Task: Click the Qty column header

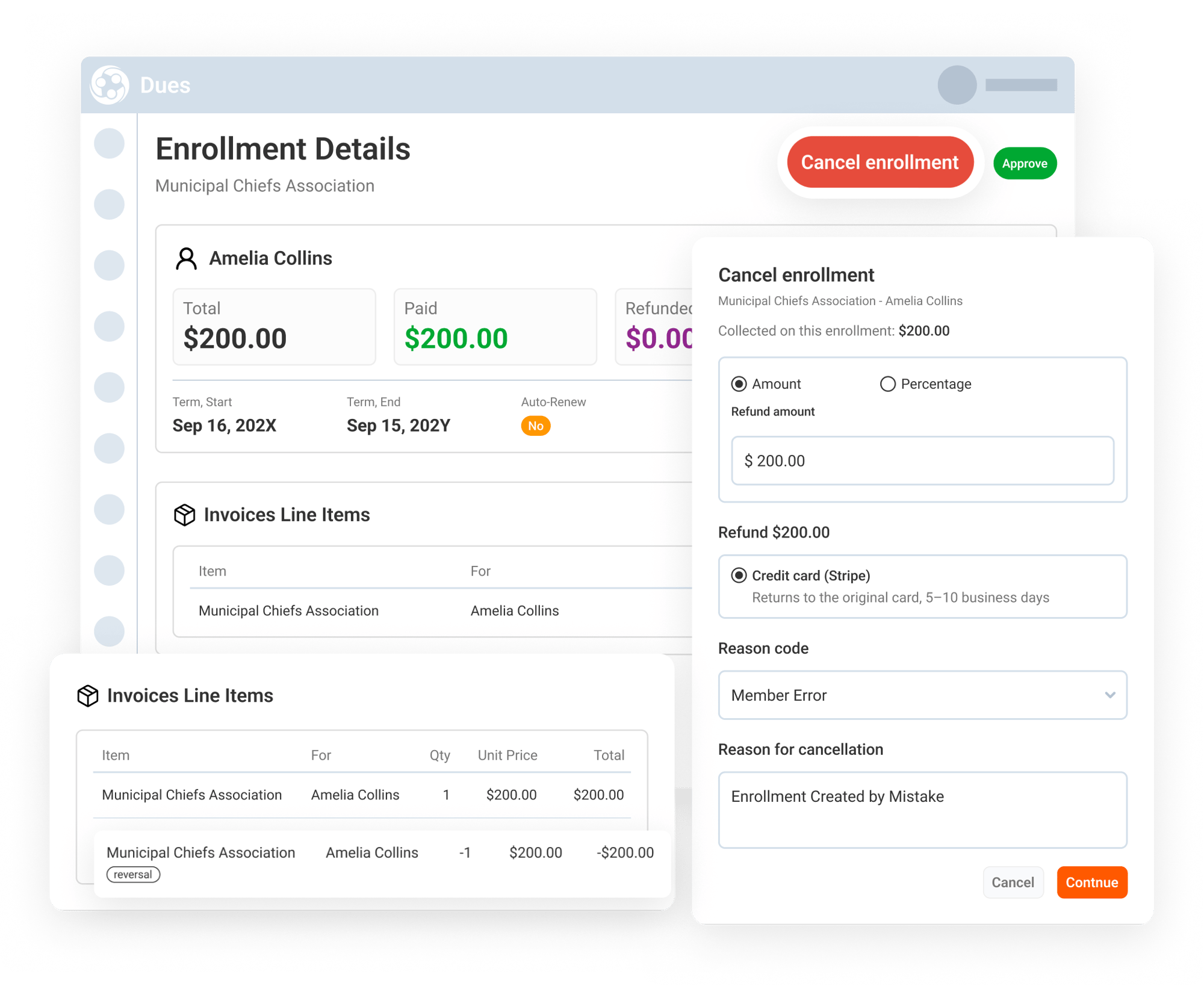Action: click(439, 755)
